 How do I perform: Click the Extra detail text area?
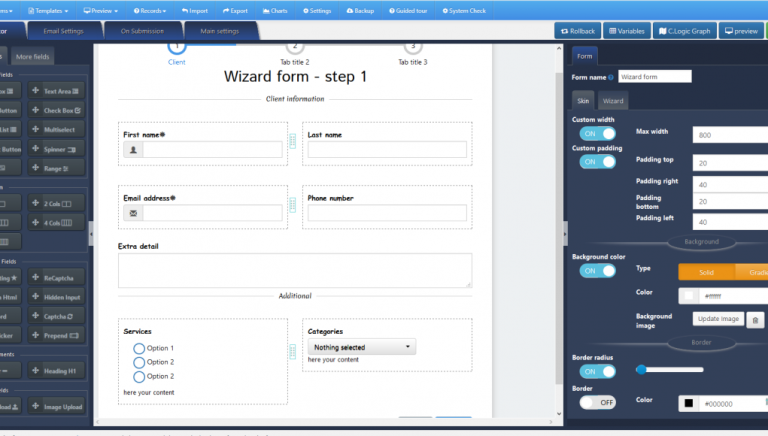point(295,270)
